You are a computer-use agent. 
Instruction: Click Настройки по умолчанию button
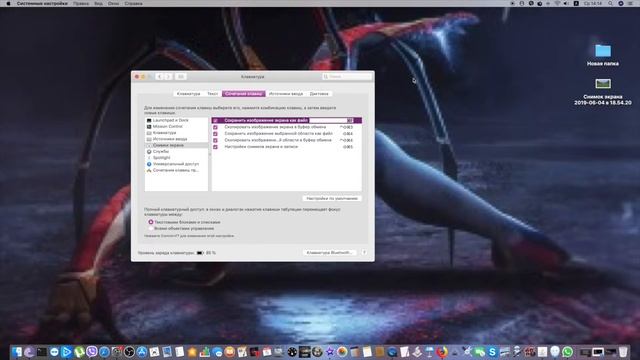tap(332, 198)
